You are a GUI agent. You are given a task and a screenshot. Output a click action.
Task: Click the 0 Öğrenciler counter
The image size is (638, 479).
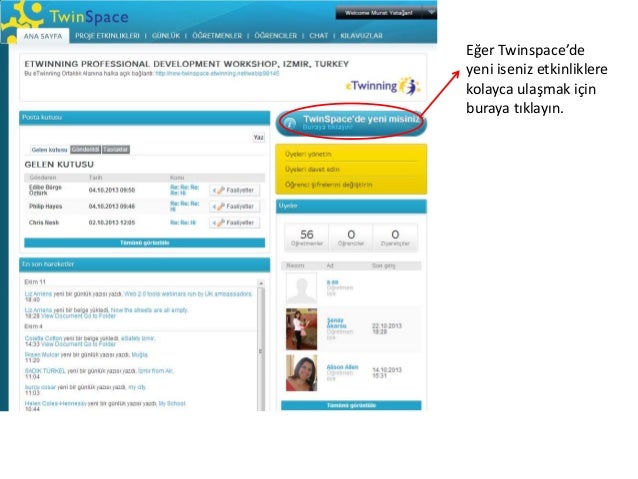point(351,238)
